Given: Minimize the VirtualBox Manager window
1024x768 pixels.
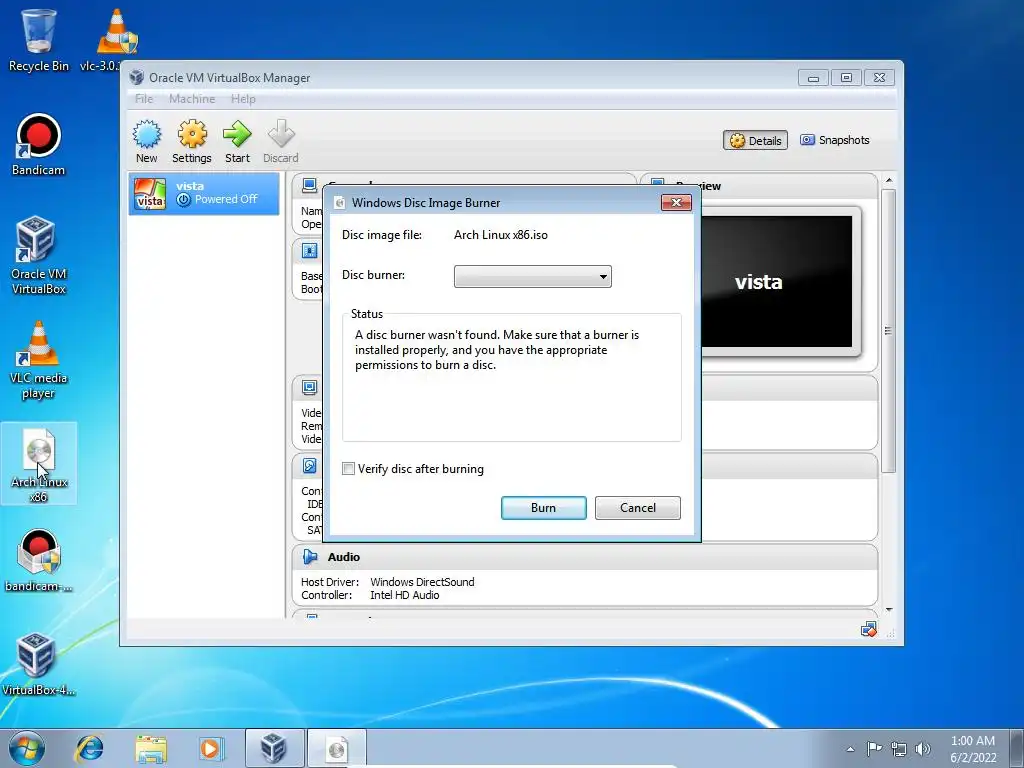Looking at the screenshot, I should (813, 78).
